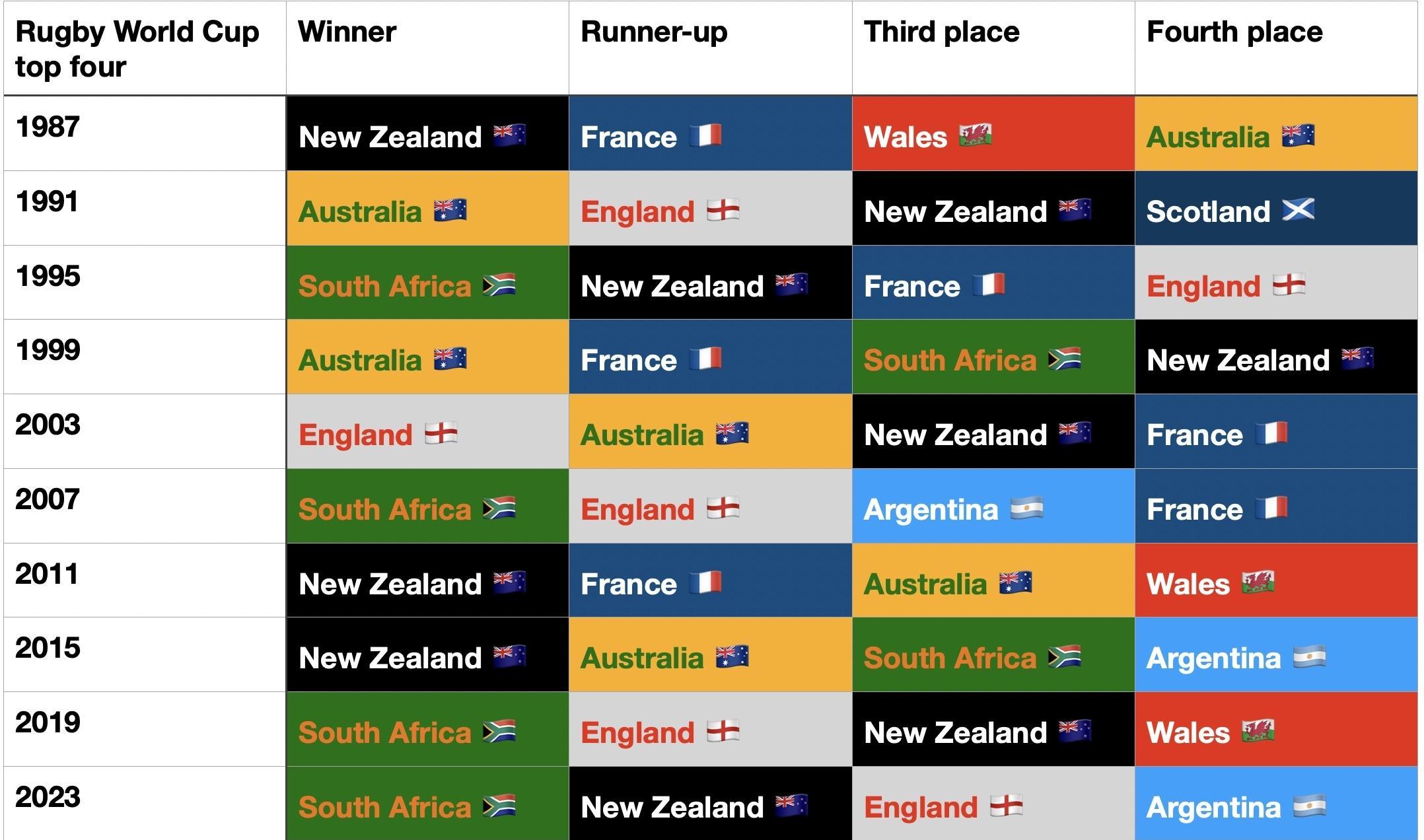Click the Wales flag in the 1987 row
Screen dimensions: 1424x840
click(975, 135)
